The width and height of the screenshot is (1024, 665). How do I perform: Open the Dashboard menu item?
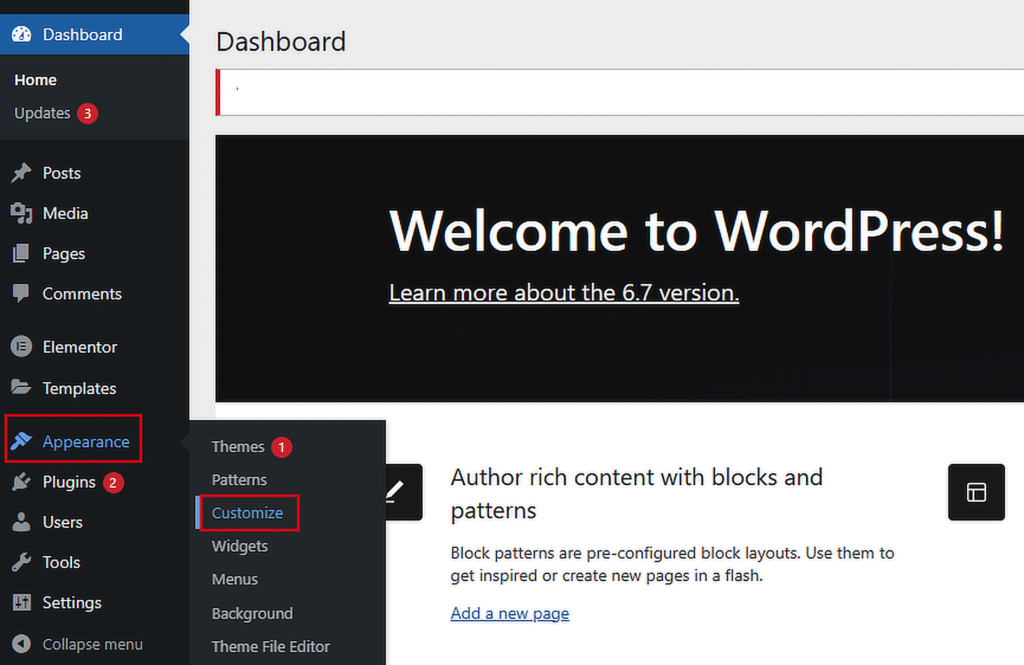click(94, 35)
